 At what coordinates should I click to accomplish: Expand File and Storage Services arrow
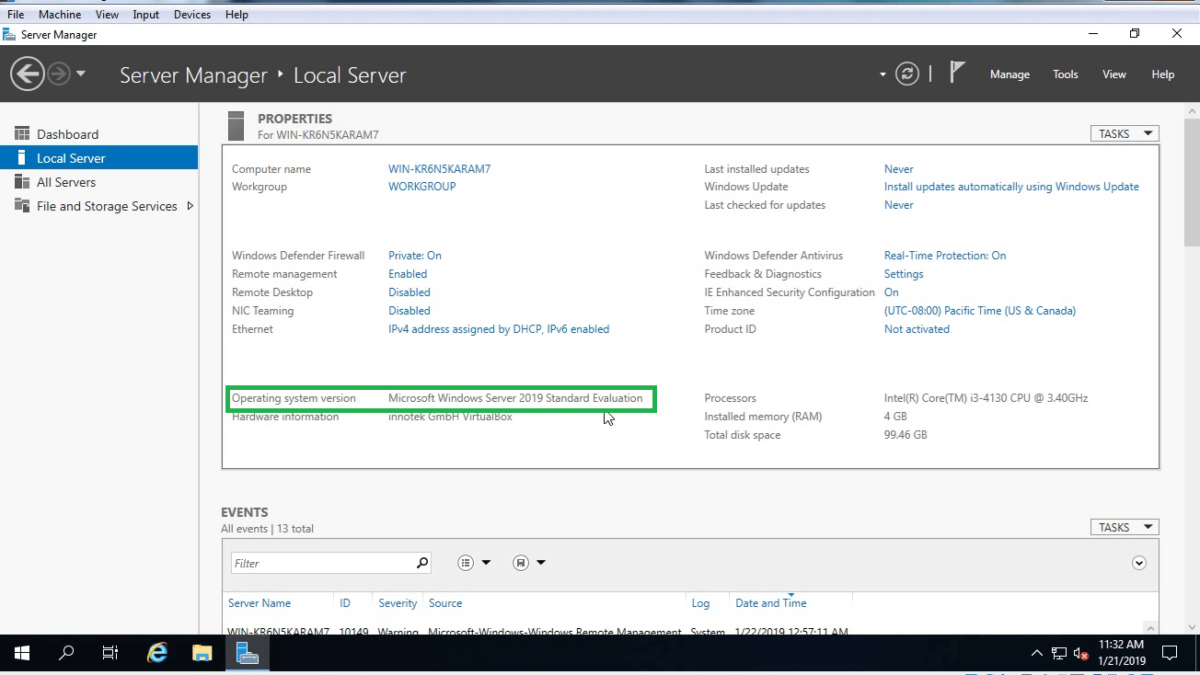[190, 206]
